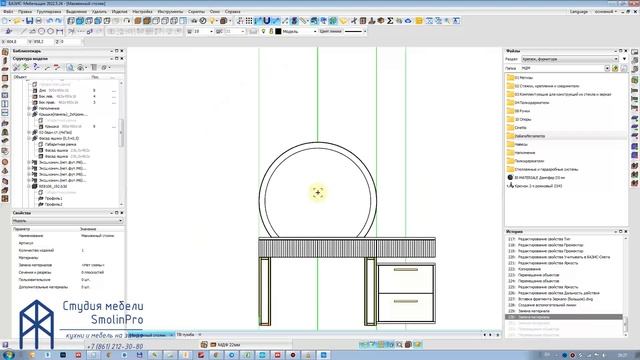This screenshot has width=640, height=360.
Task: Select Профиль1 in structure tree
Action: (53, 198)
